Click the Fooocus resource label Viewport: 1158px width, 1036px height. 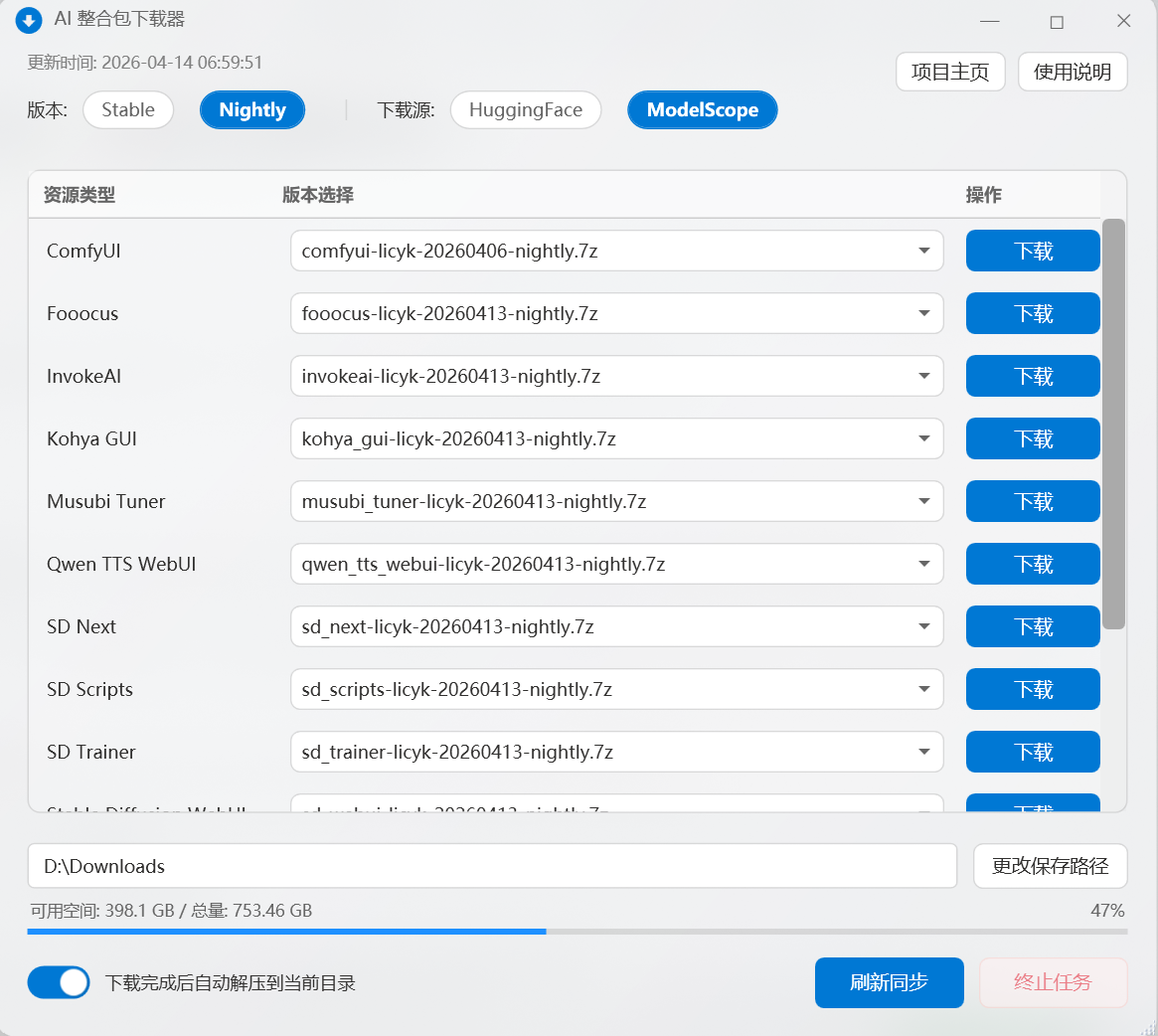[x=82, y=314]
